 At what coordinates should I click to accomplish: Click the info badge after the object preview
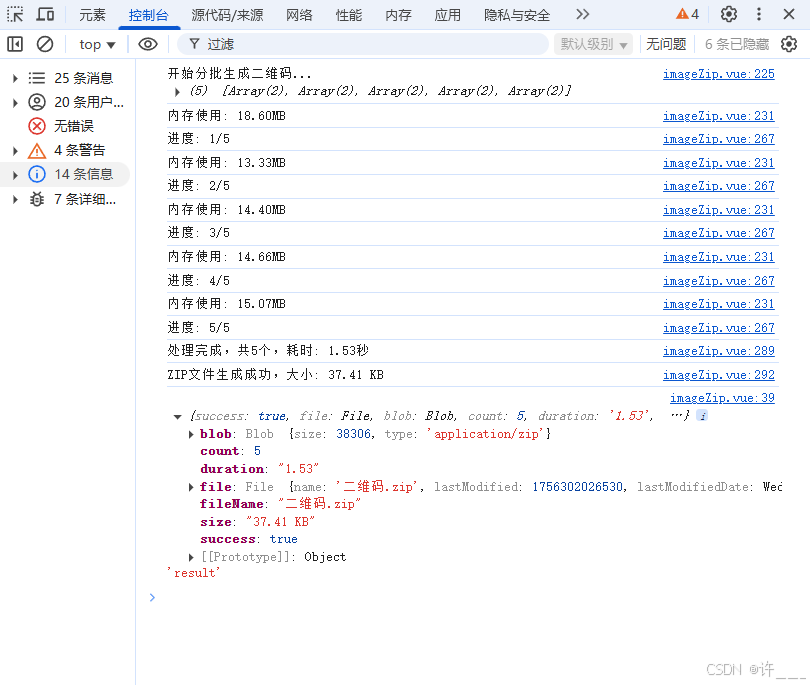[x=702, y=415]
